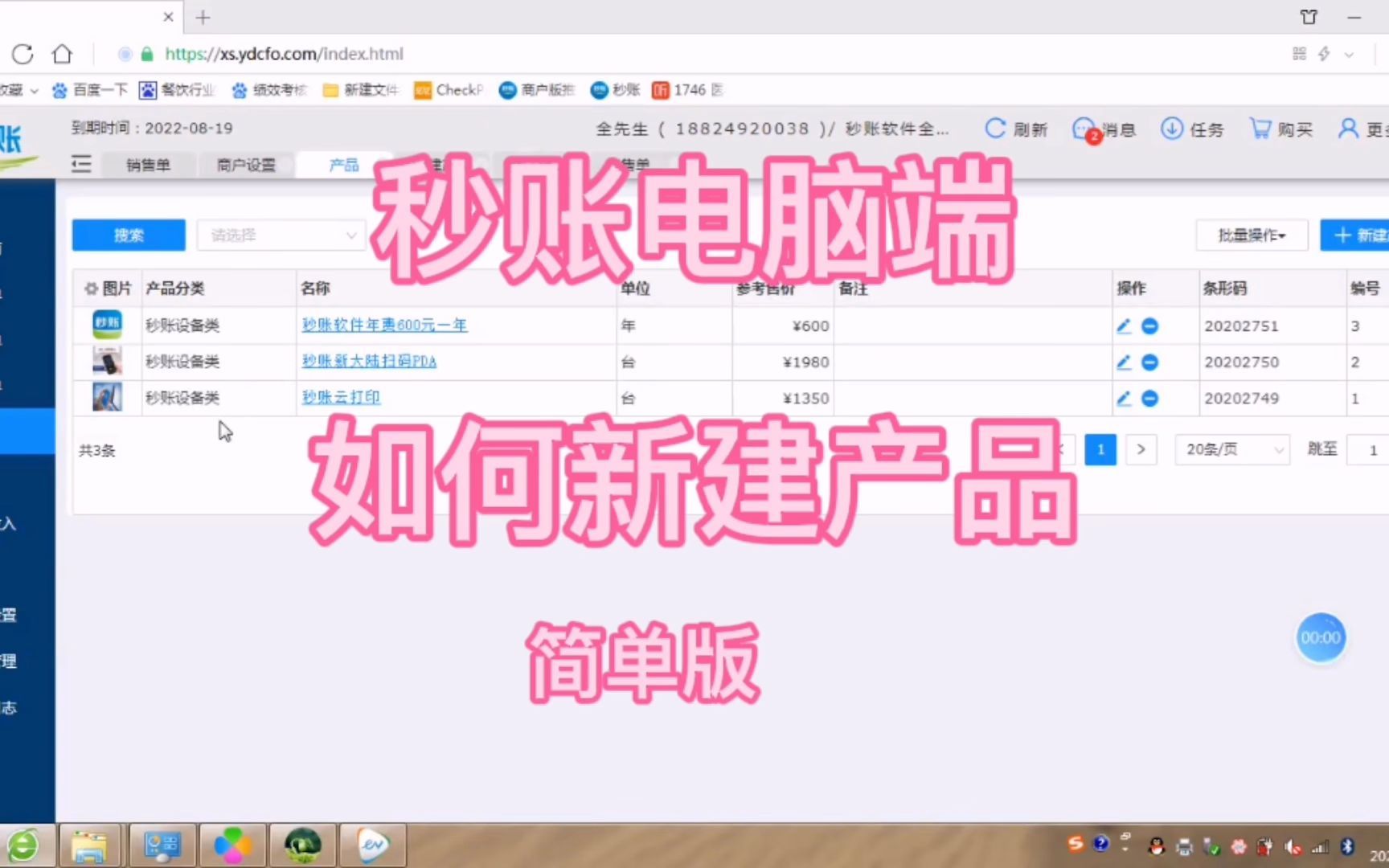Open the 秒账云打印 product link
The height and width of the screenshot is (868, 1389).
(340, 398)
